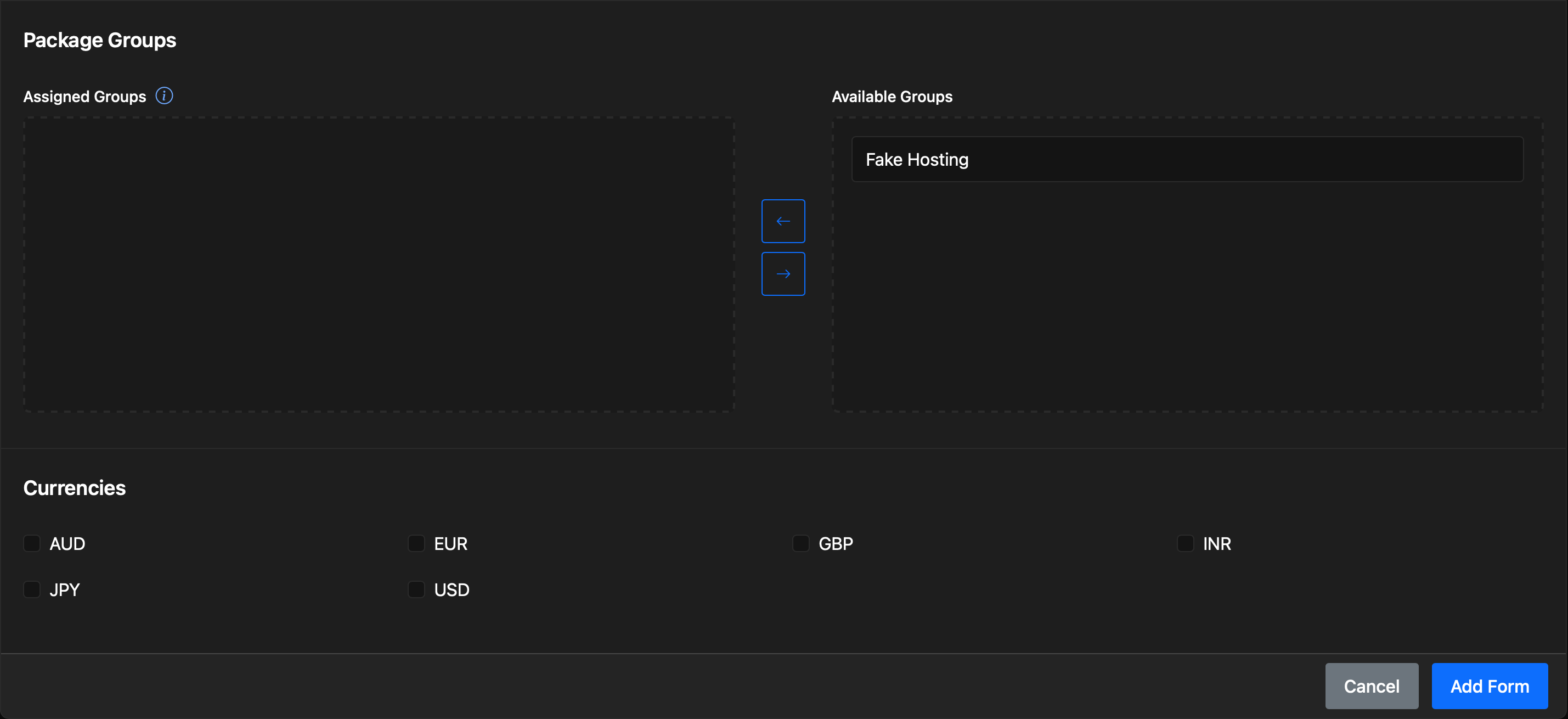Screen dimensions: 1568x719
Task: Select the Fake Hosting available group
Action: (1187, 160)
